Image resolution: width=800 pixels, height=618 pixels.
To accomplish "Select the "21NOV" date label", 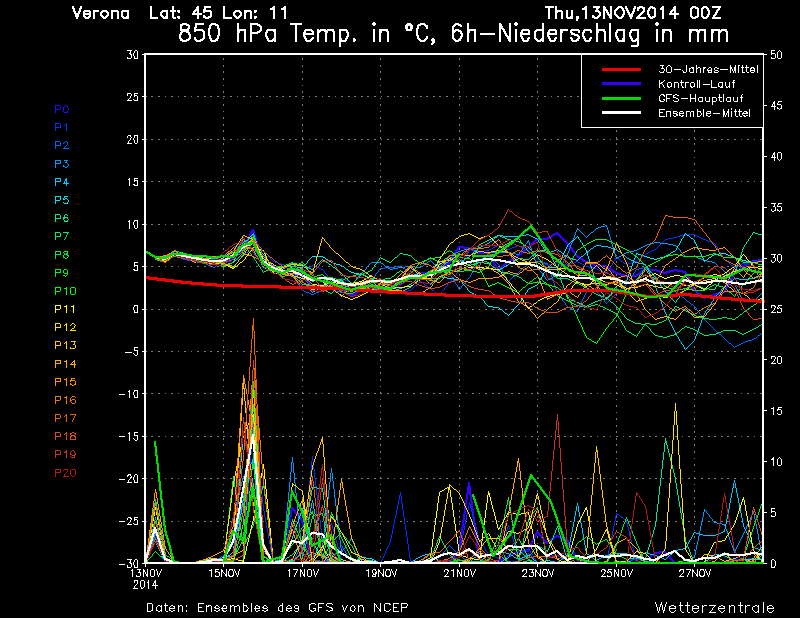I will point(459,573).
